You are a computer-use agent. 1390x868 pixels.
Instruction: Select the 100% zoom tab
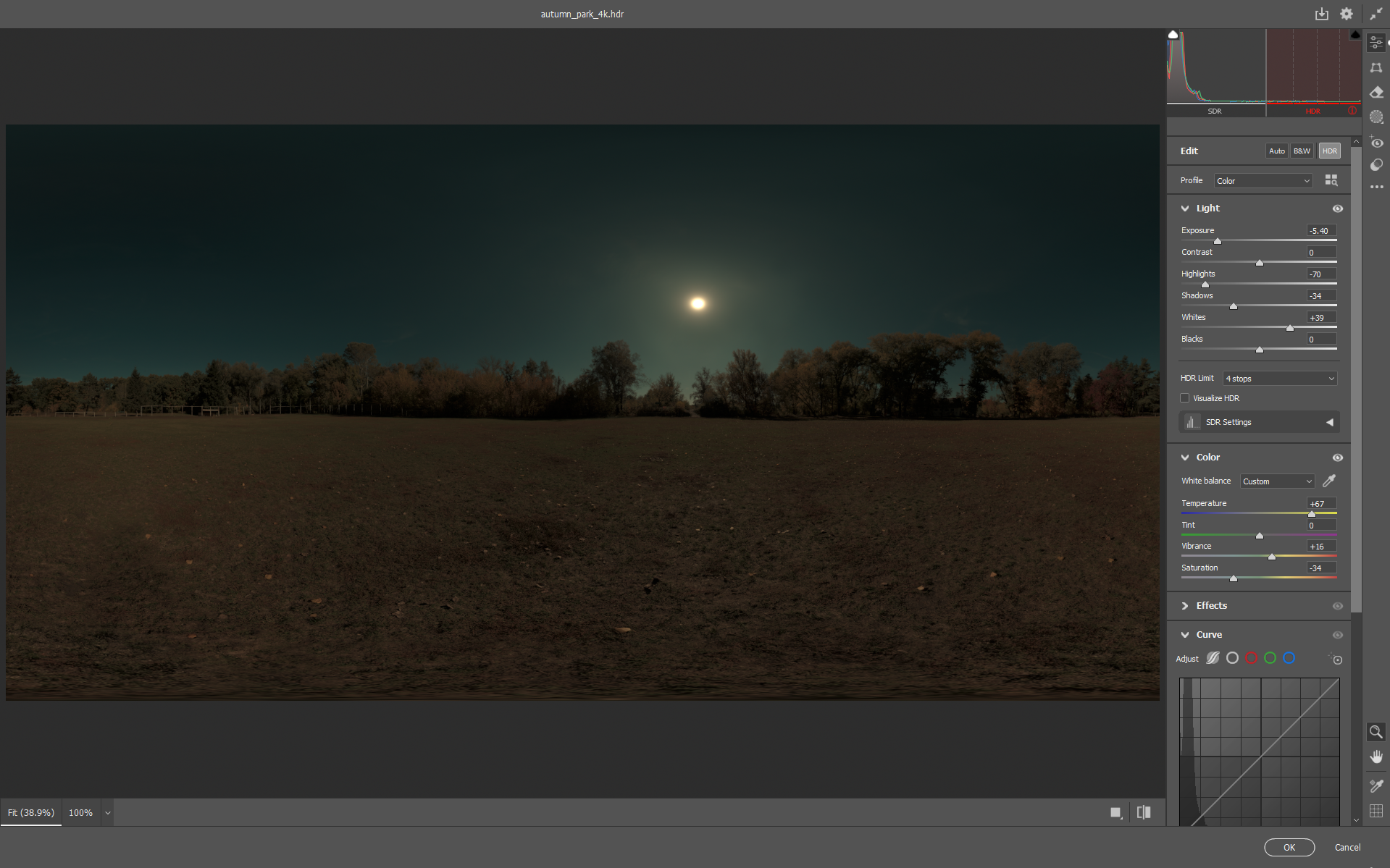point(80,813)
